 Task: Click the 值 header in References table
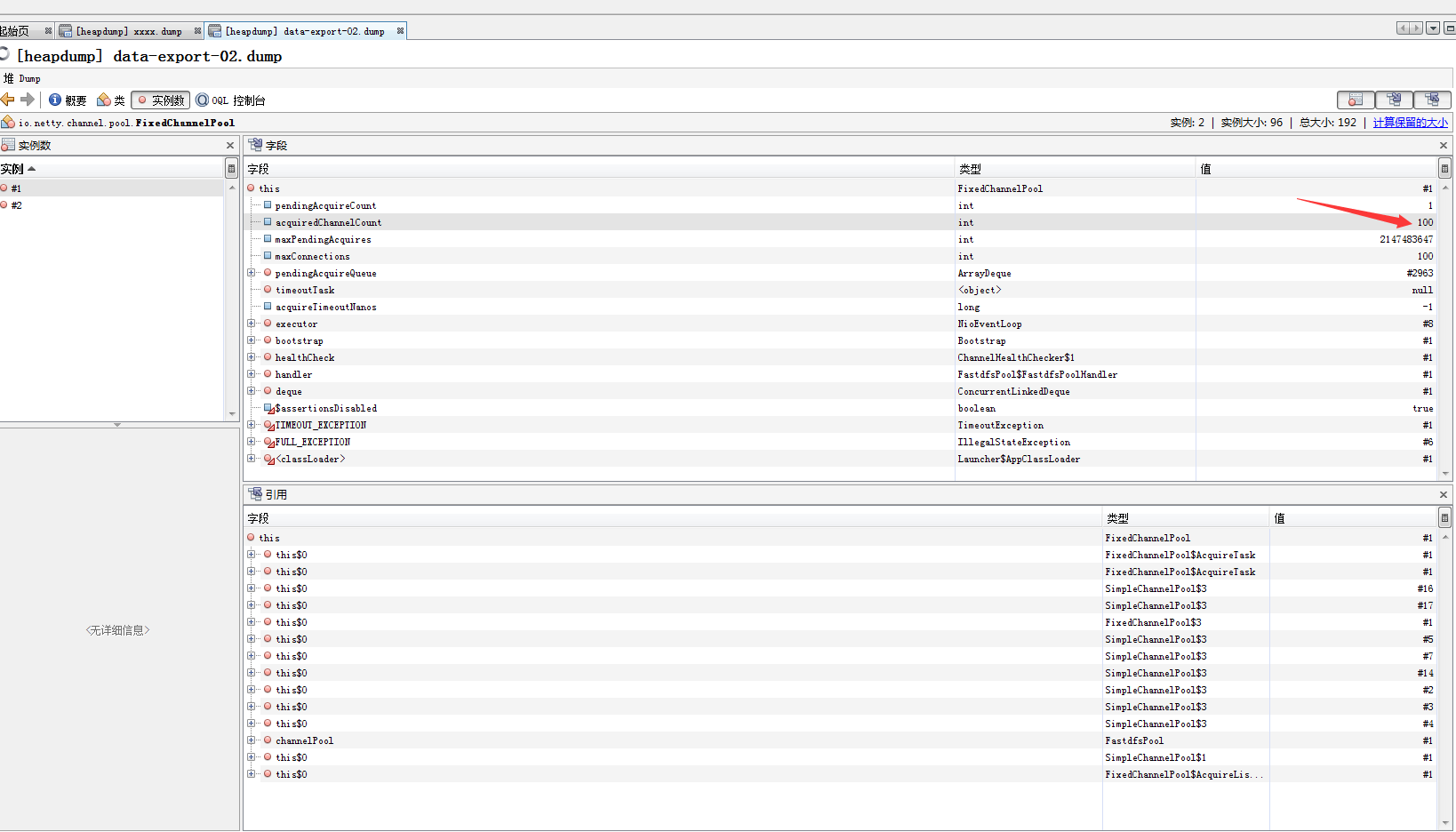tap(1354, 518)
